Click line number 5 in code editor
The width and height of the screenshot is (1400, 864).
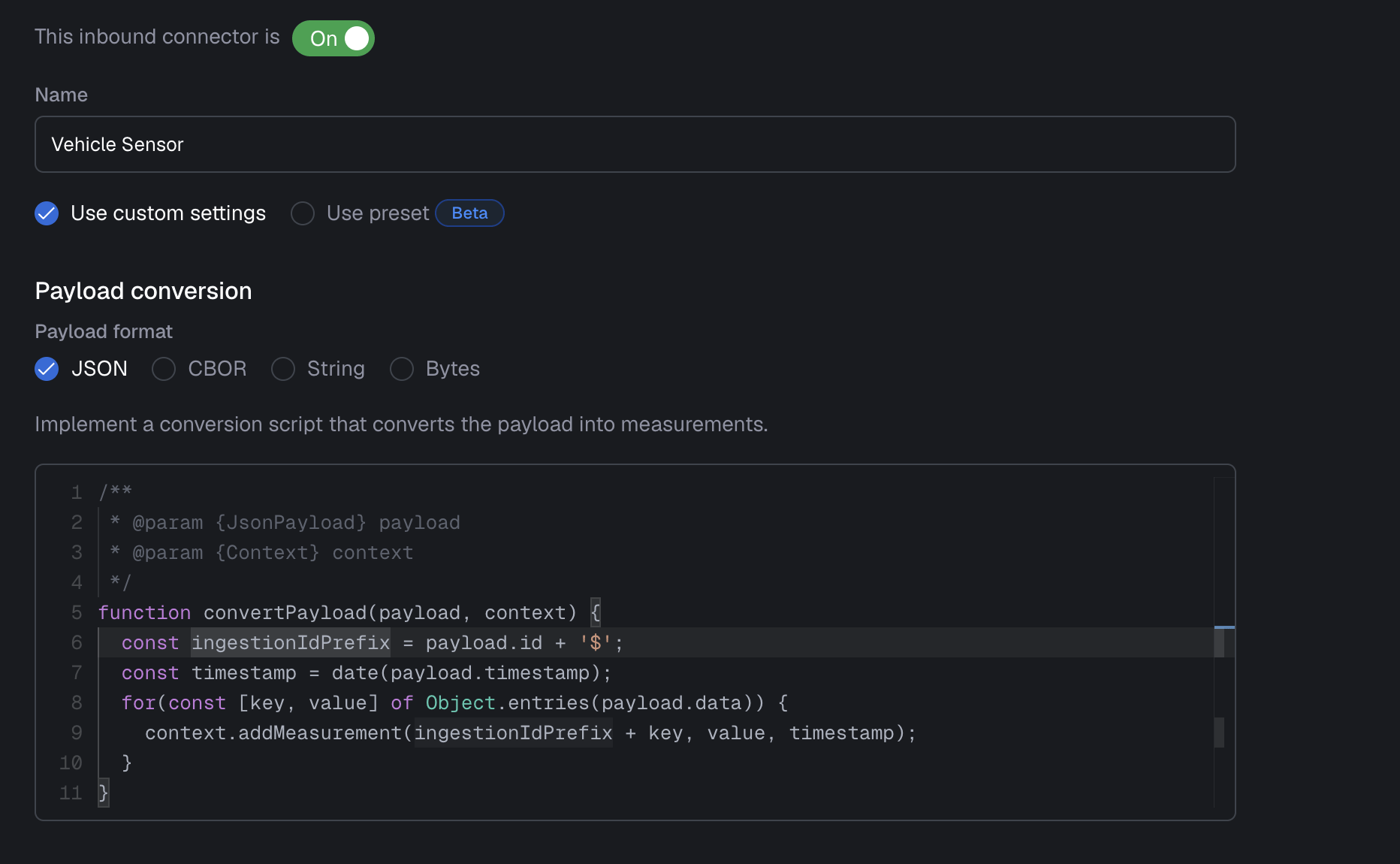(77, 613)
